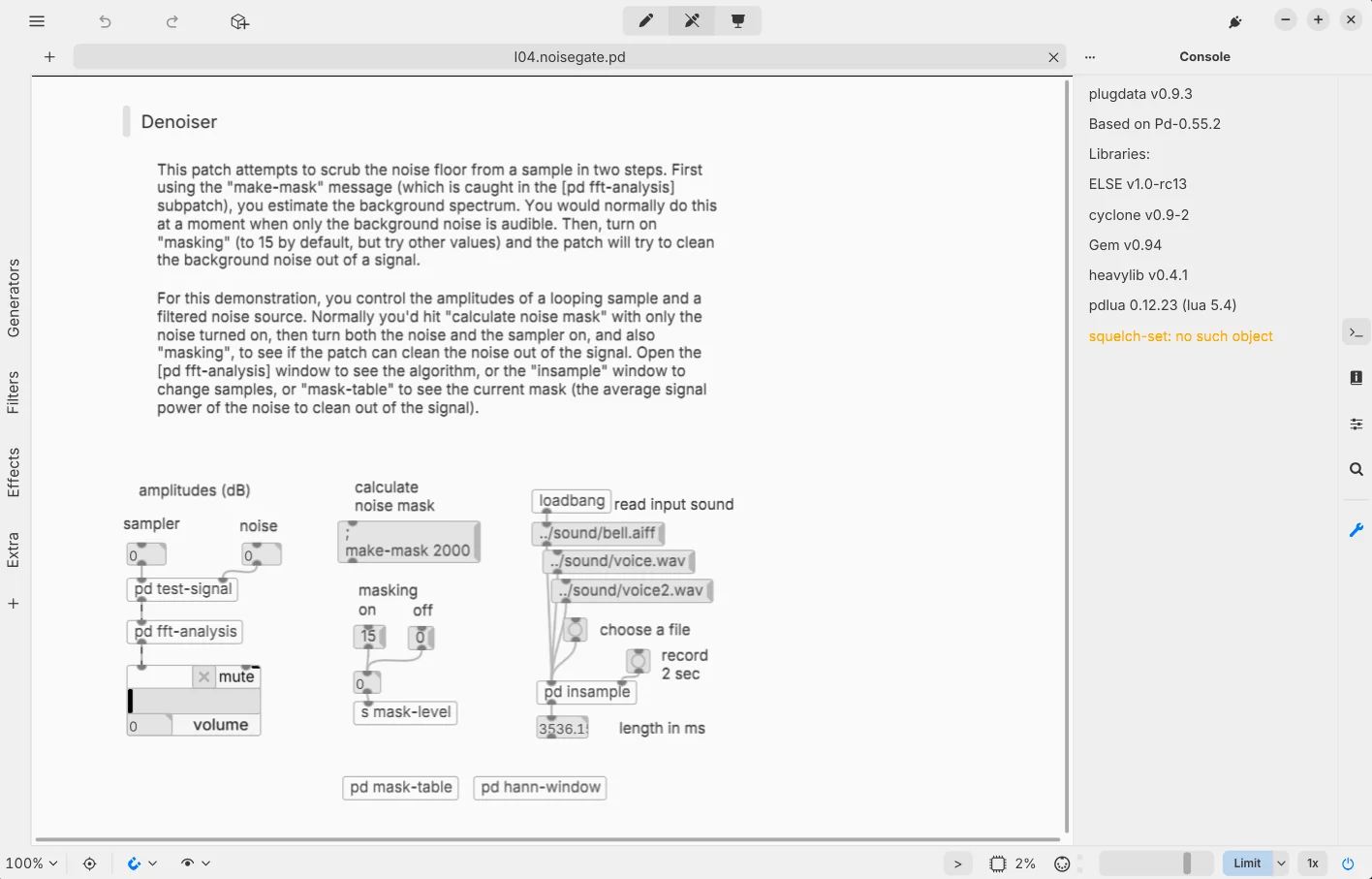Click the noise amplitude number box
1372x879 pixels.
click(262, 554)
